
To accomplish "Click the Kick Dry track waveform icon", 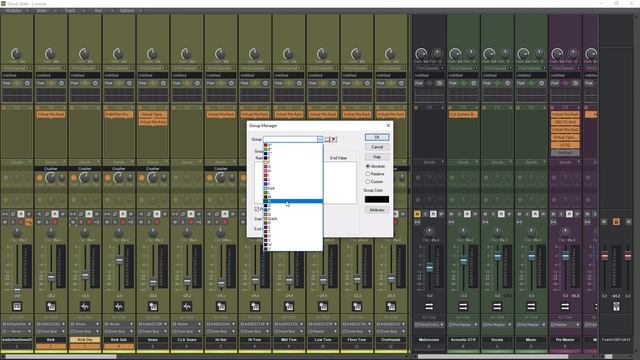I will [85, 306].
